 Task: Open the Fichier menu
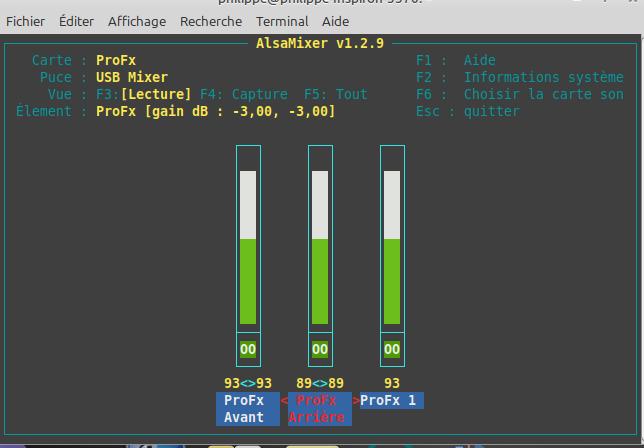25,21
